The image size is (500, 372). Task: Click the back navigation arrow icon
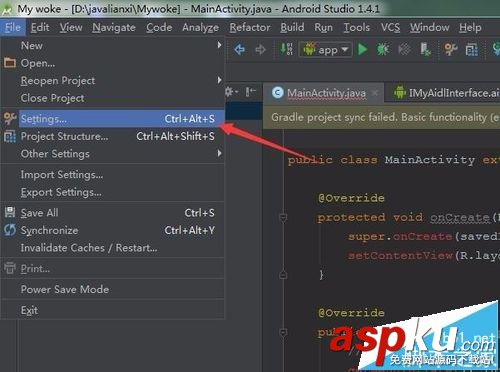pos(240,50)
